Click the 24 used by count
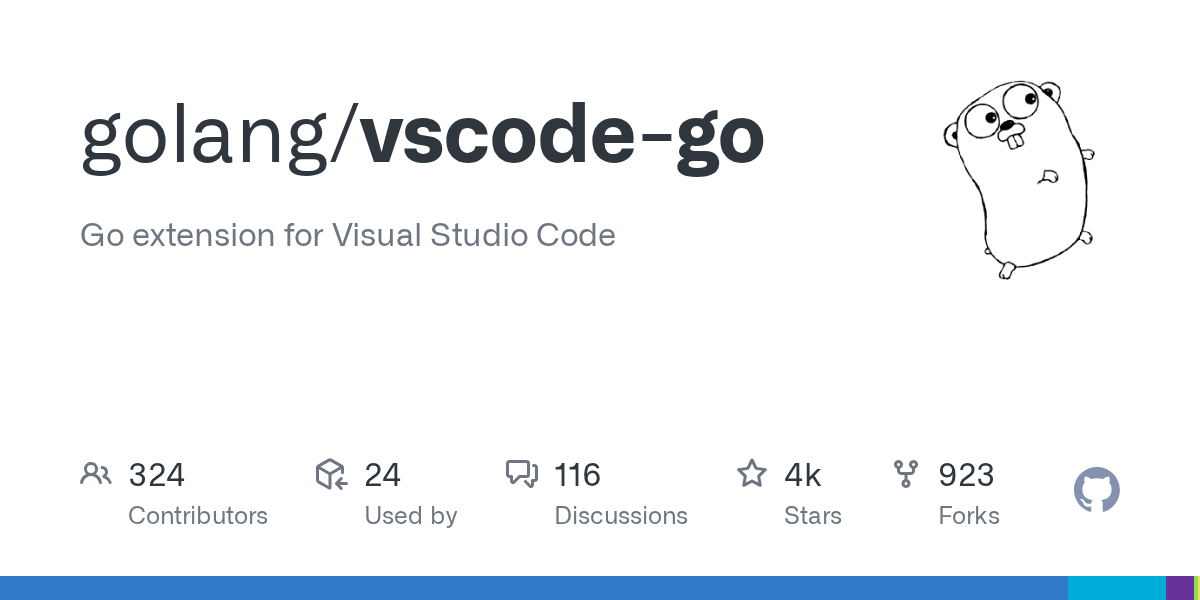1200x600 pixels. (383, 474)
